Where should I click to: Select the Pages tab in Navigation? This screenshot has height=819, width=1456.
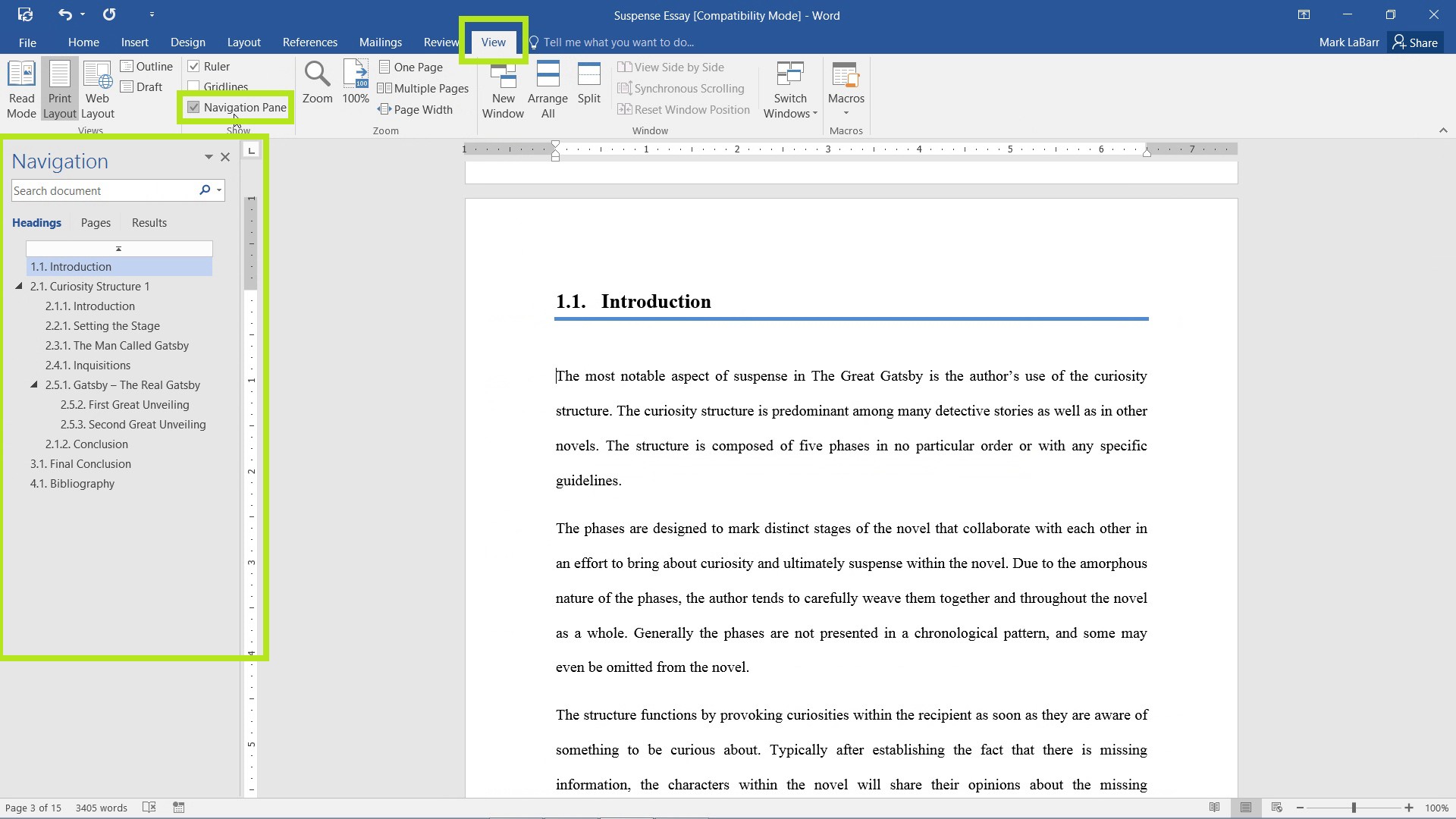95,222
